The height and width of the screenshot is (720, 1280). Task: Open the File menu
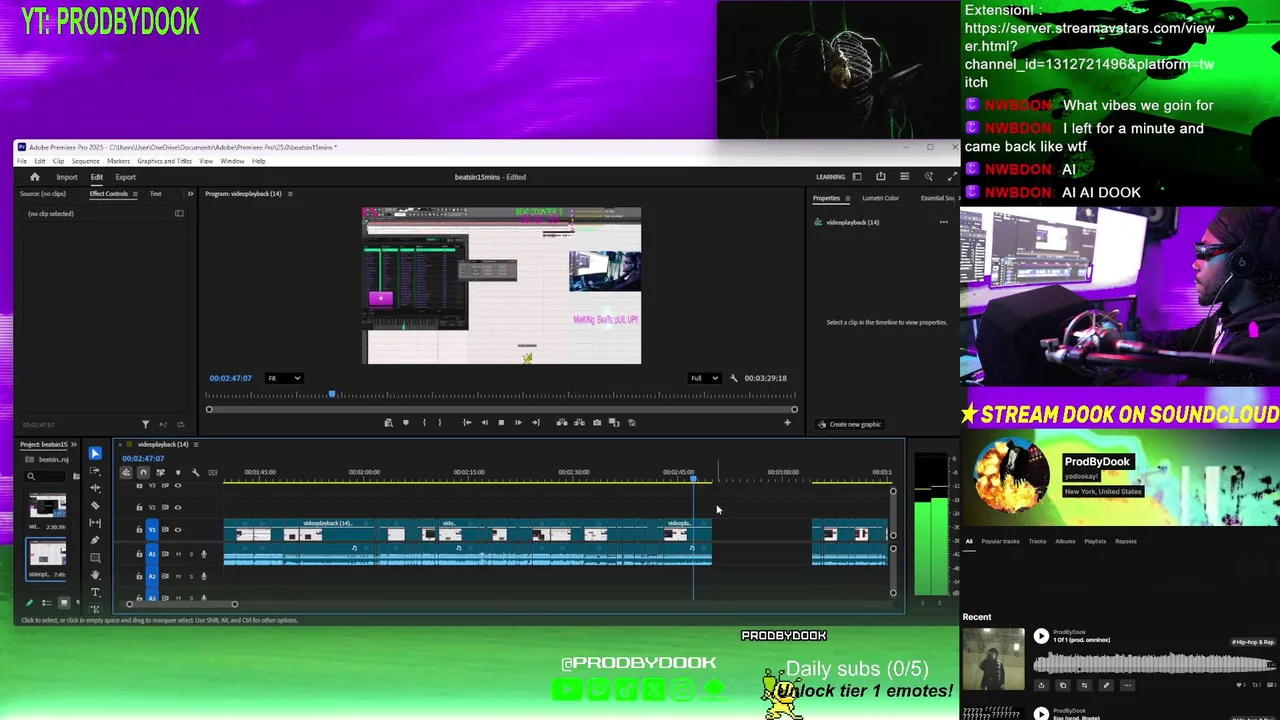(22, 161)
